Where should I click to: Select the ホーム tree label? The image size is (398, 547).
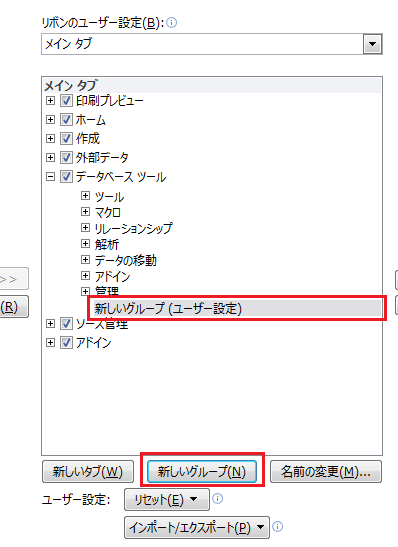91,120
